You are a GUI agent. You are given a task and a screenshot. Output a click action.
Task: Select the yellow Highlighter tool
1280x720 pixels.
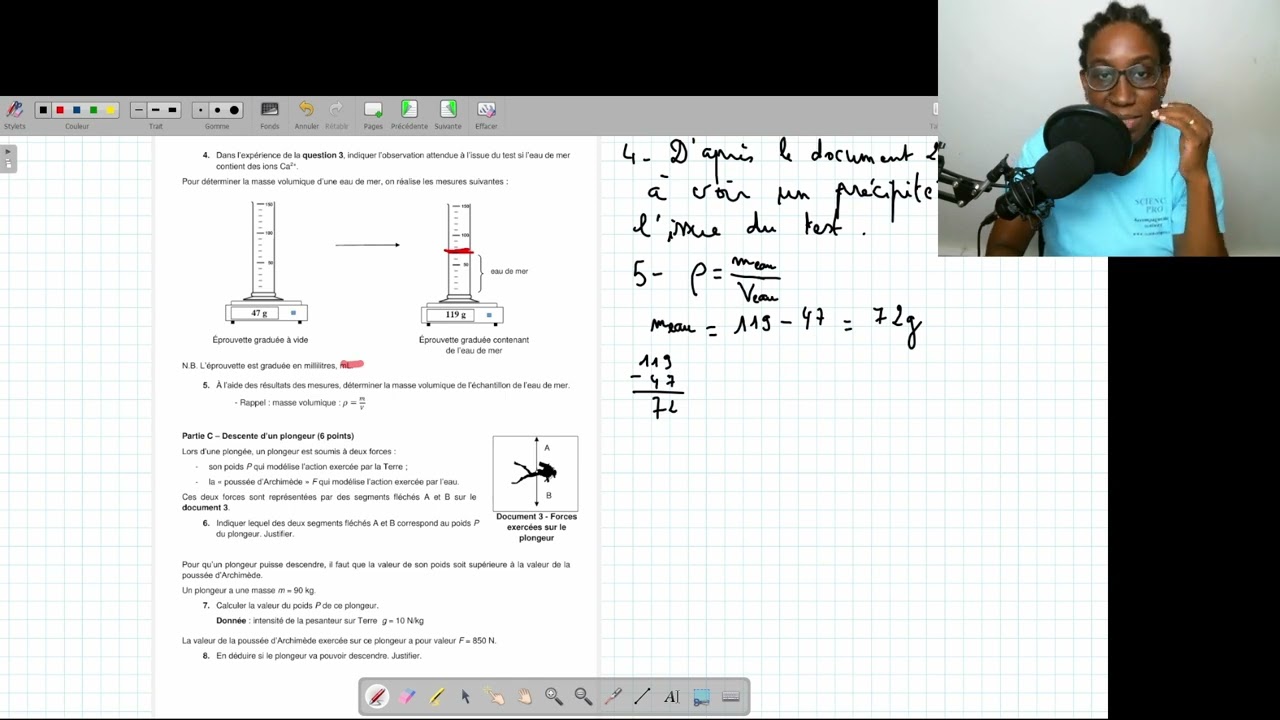(x=436, y=697)
